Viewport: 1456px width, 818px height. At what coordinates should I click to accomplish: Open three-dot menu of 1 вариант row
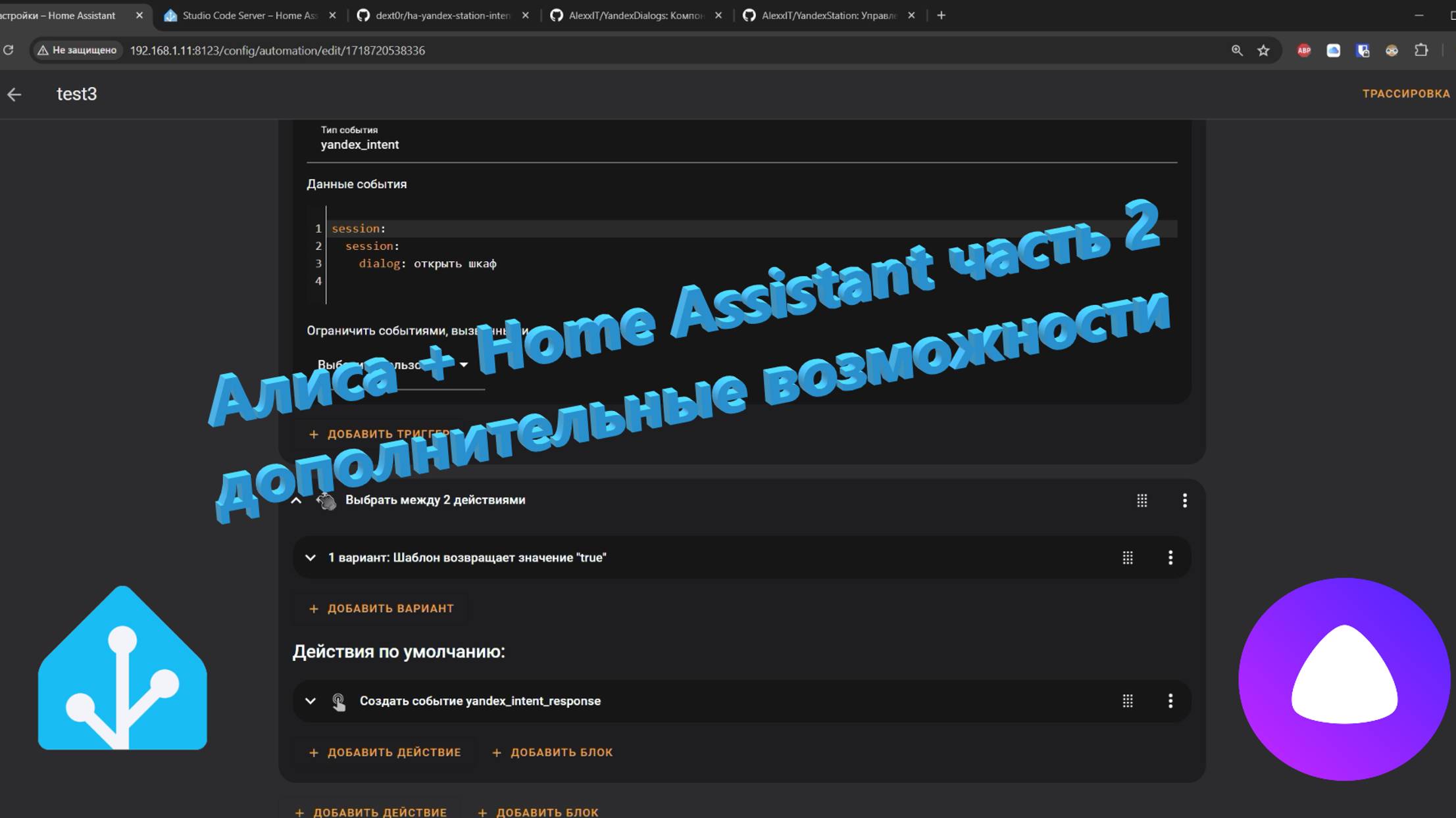coord(1170,558)
